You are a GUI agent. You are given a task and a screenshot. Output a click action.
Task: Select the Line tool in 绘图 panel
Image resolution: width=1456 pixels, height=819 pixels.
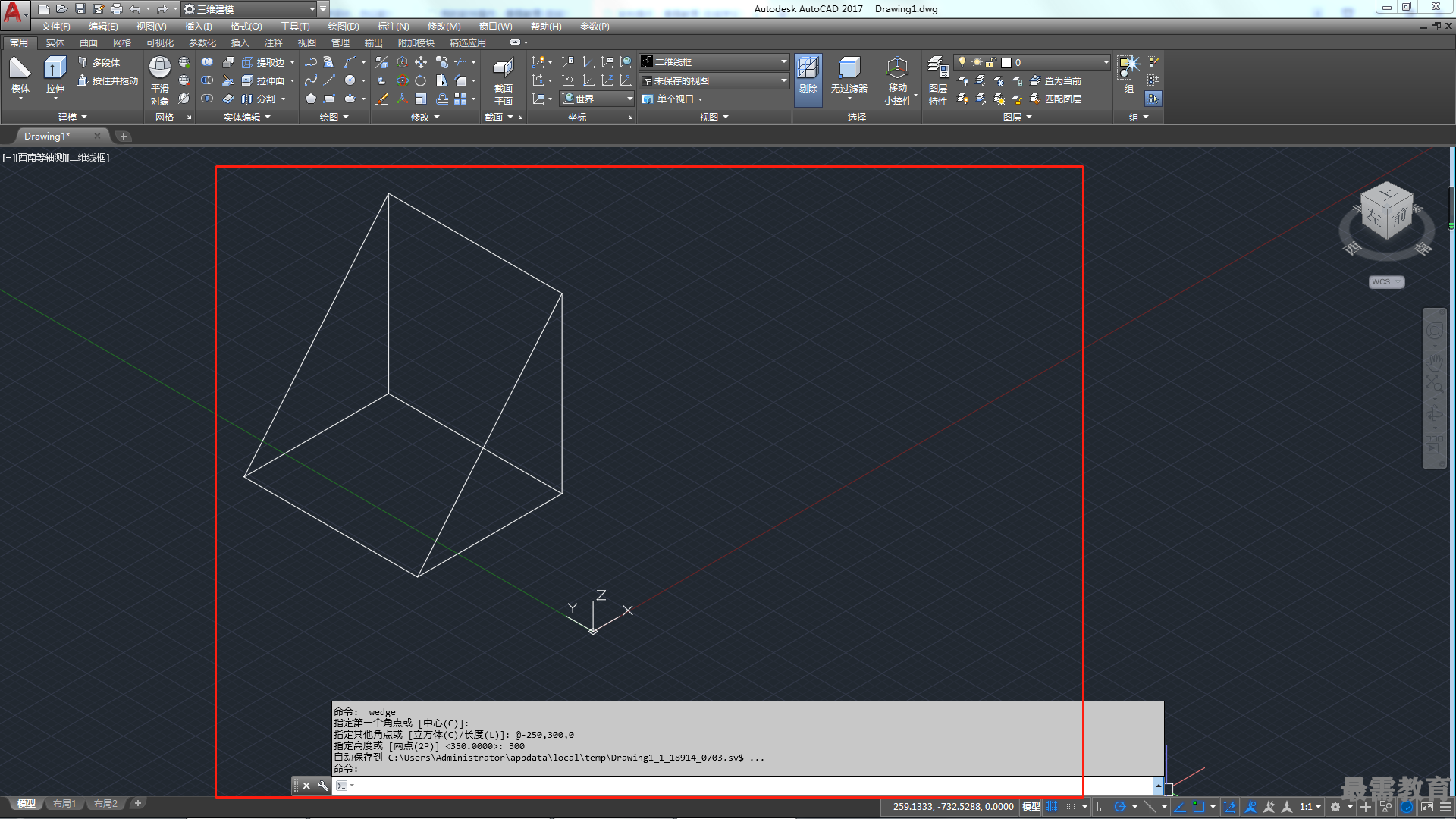coord(329,80)
